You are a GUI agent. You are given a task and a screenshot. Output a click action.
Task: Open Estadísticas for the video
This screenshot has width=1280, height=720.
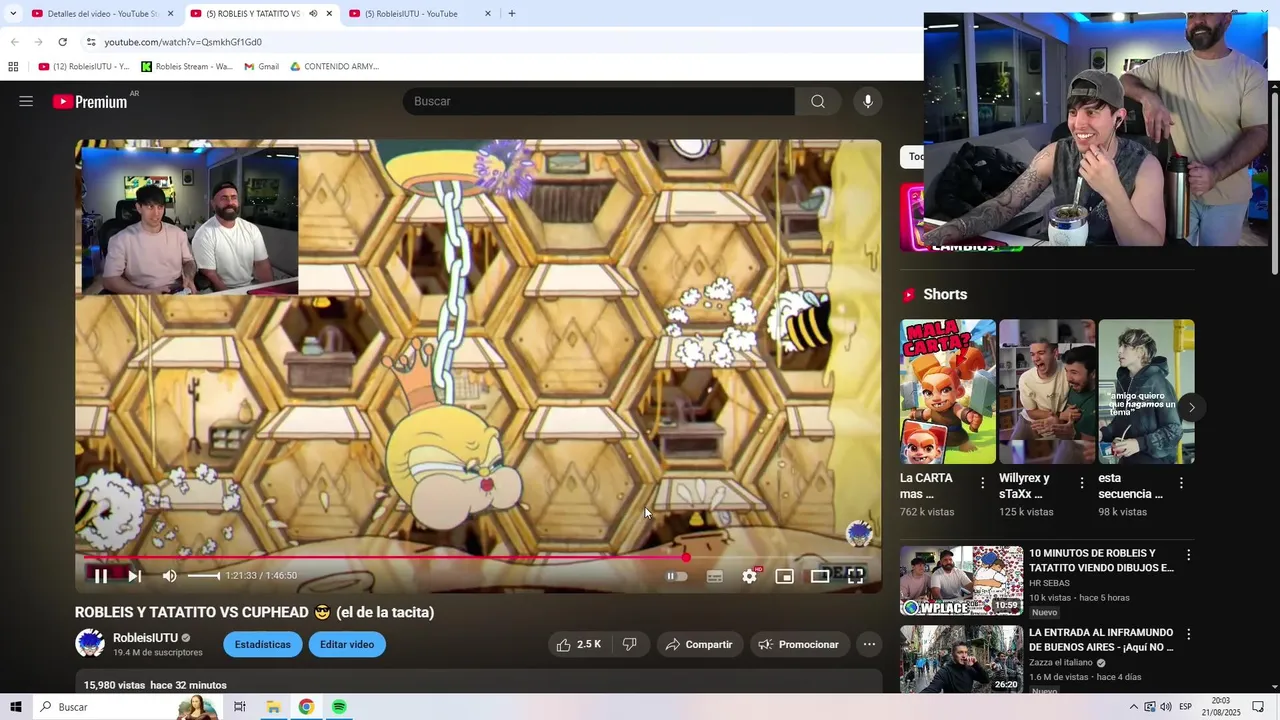coord(263,645)
